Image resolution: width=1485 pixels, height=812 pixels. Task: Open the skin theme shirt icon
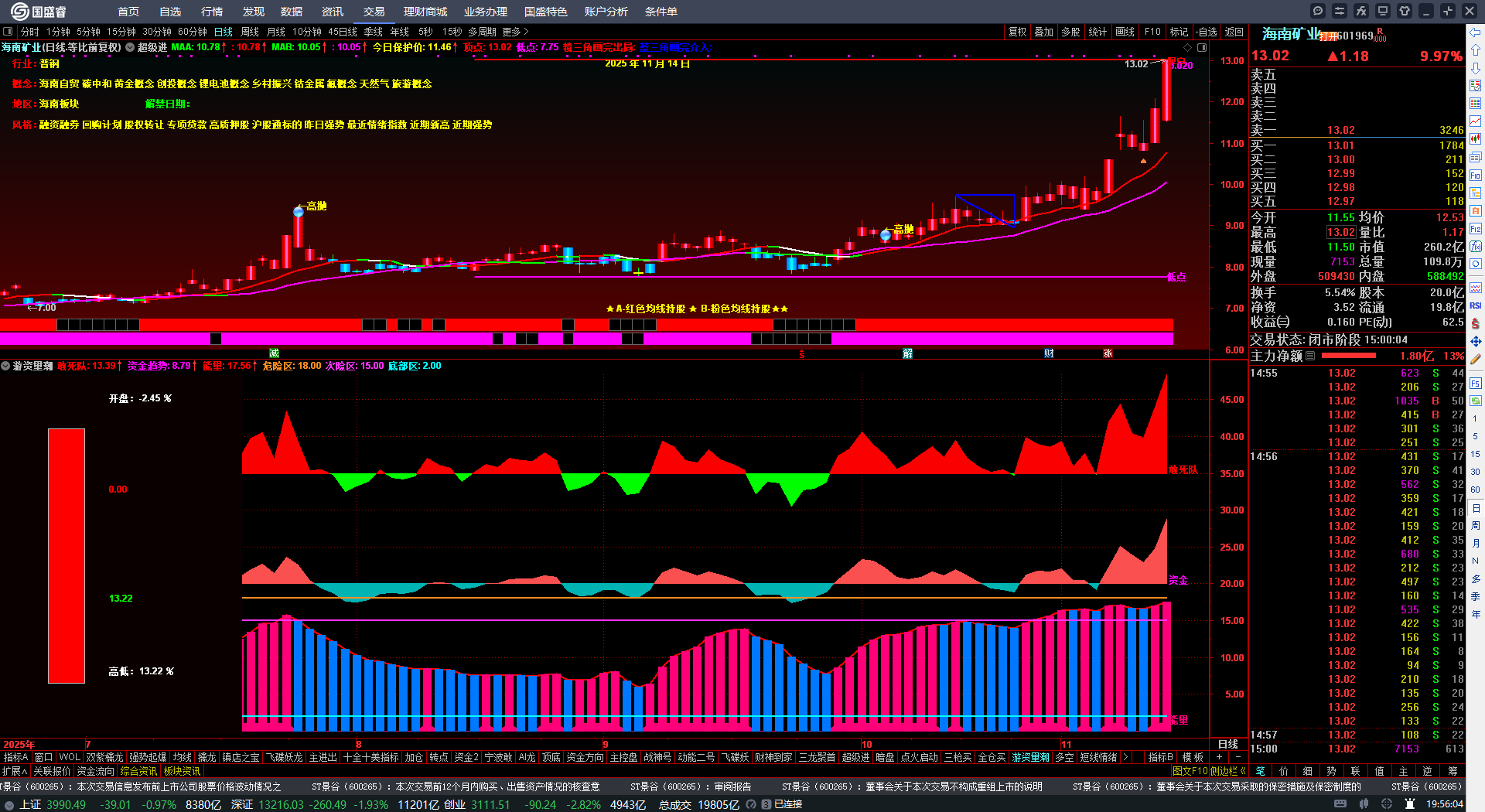coord(1405,11)
